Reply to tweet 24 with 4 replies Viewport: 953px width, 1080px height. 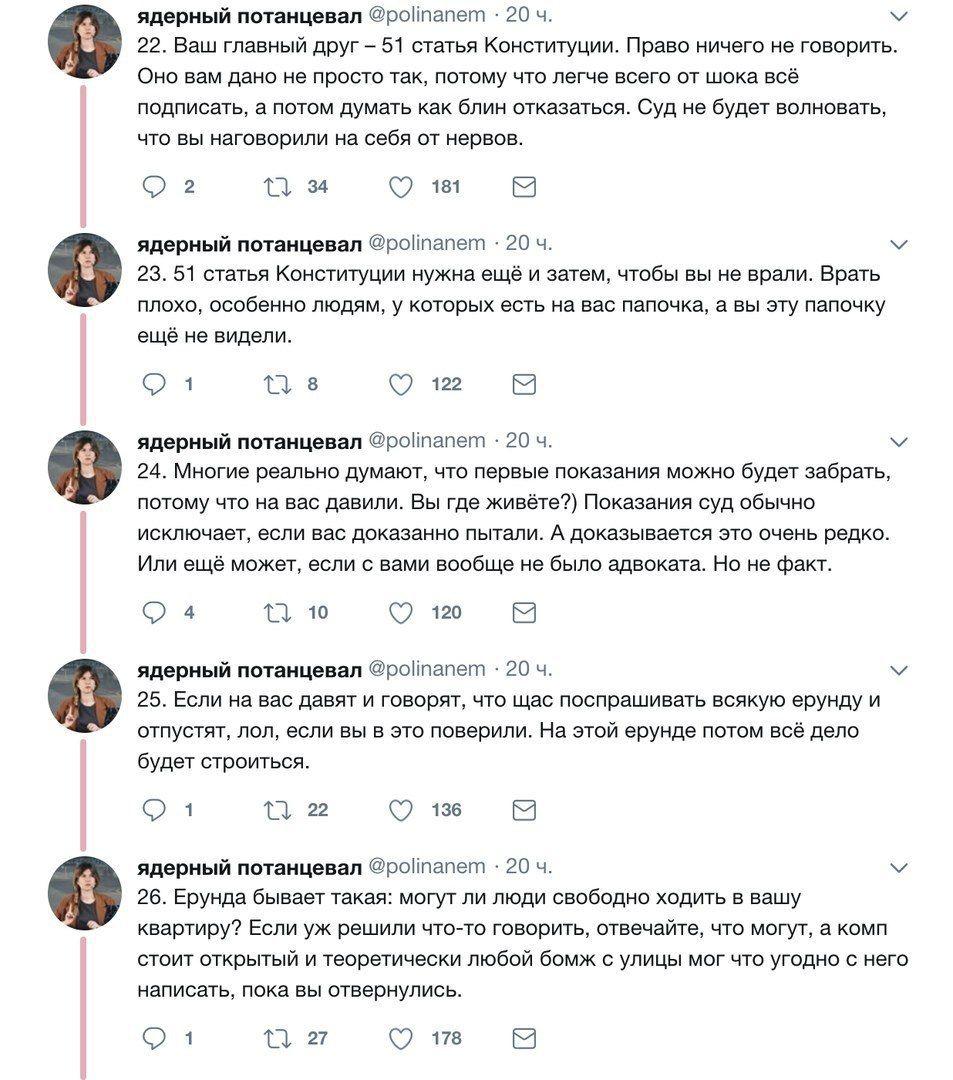[x=154, y=612]
